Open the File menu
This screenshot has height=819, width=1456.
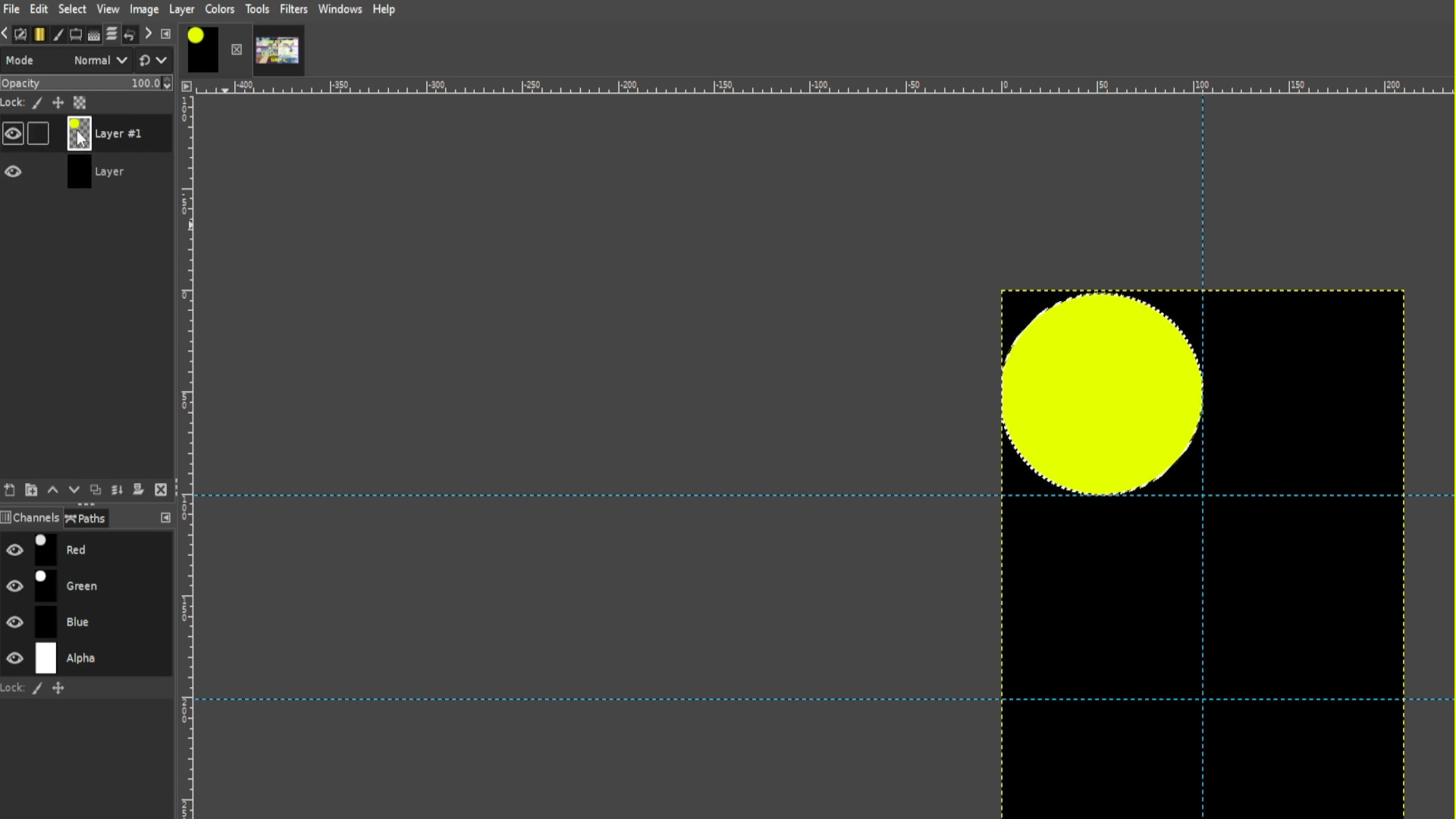pos(11,9)
